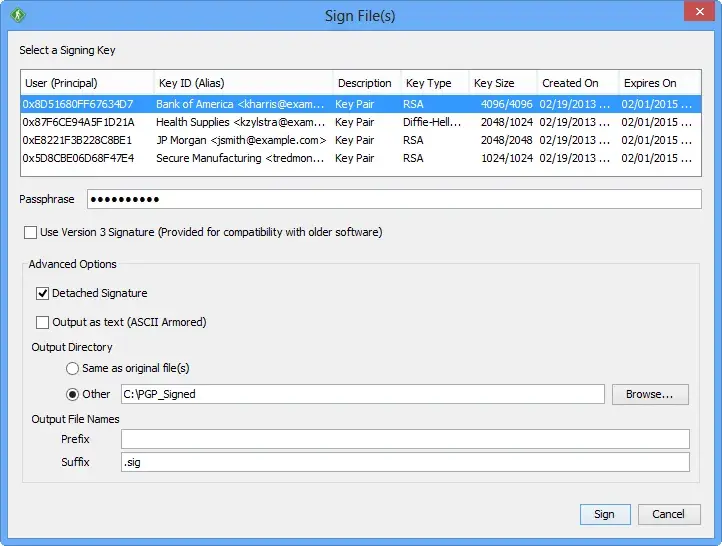Focus the Passphrase input field
Viewport: 722px width, 546px height.
point(394,199)
